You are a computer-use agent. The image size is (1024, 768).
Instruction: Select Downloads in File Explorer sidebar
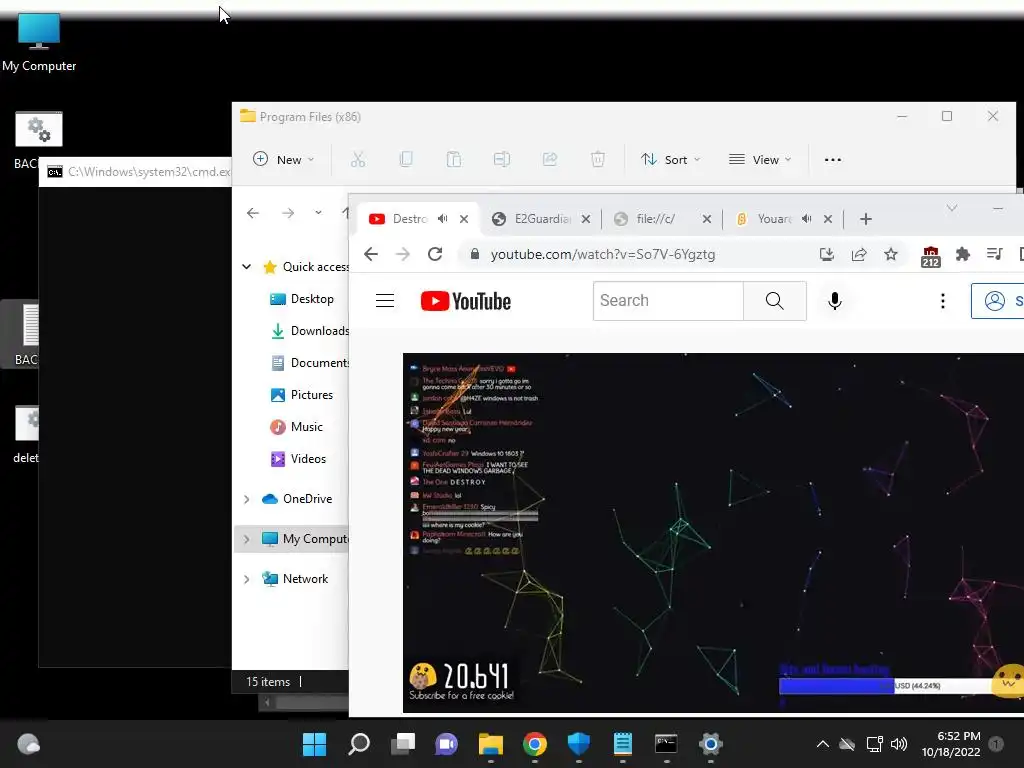click(310, 331)
